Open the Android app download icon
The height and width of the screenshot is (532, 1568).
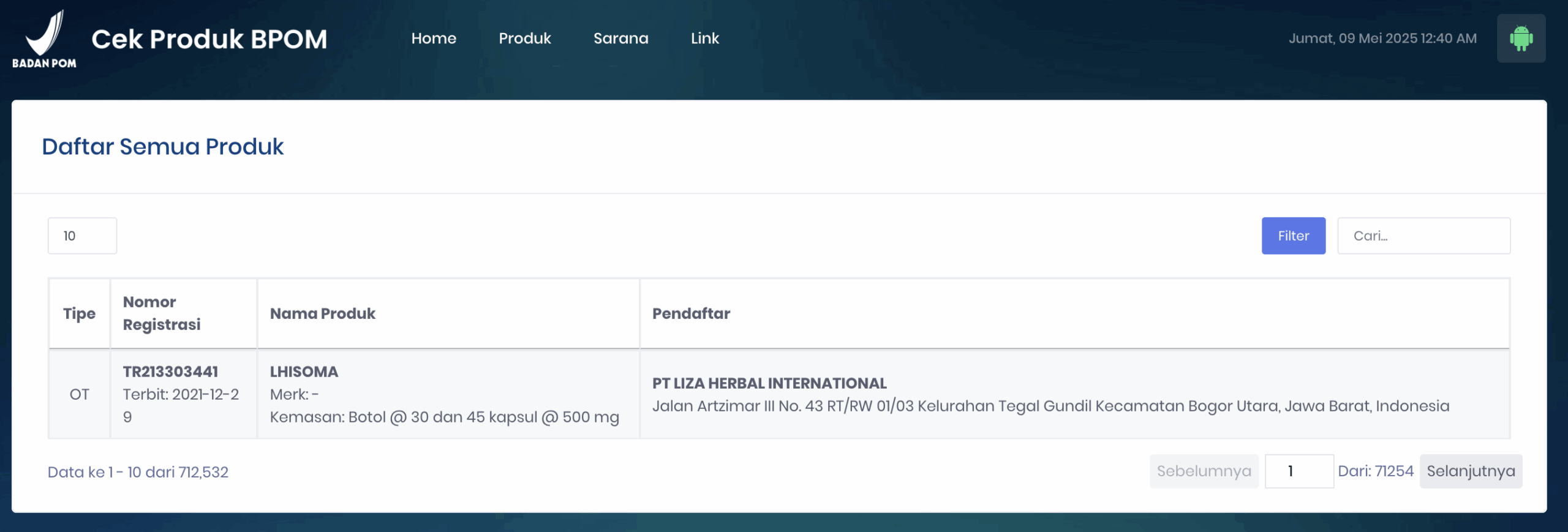(x=1521, y=39)
